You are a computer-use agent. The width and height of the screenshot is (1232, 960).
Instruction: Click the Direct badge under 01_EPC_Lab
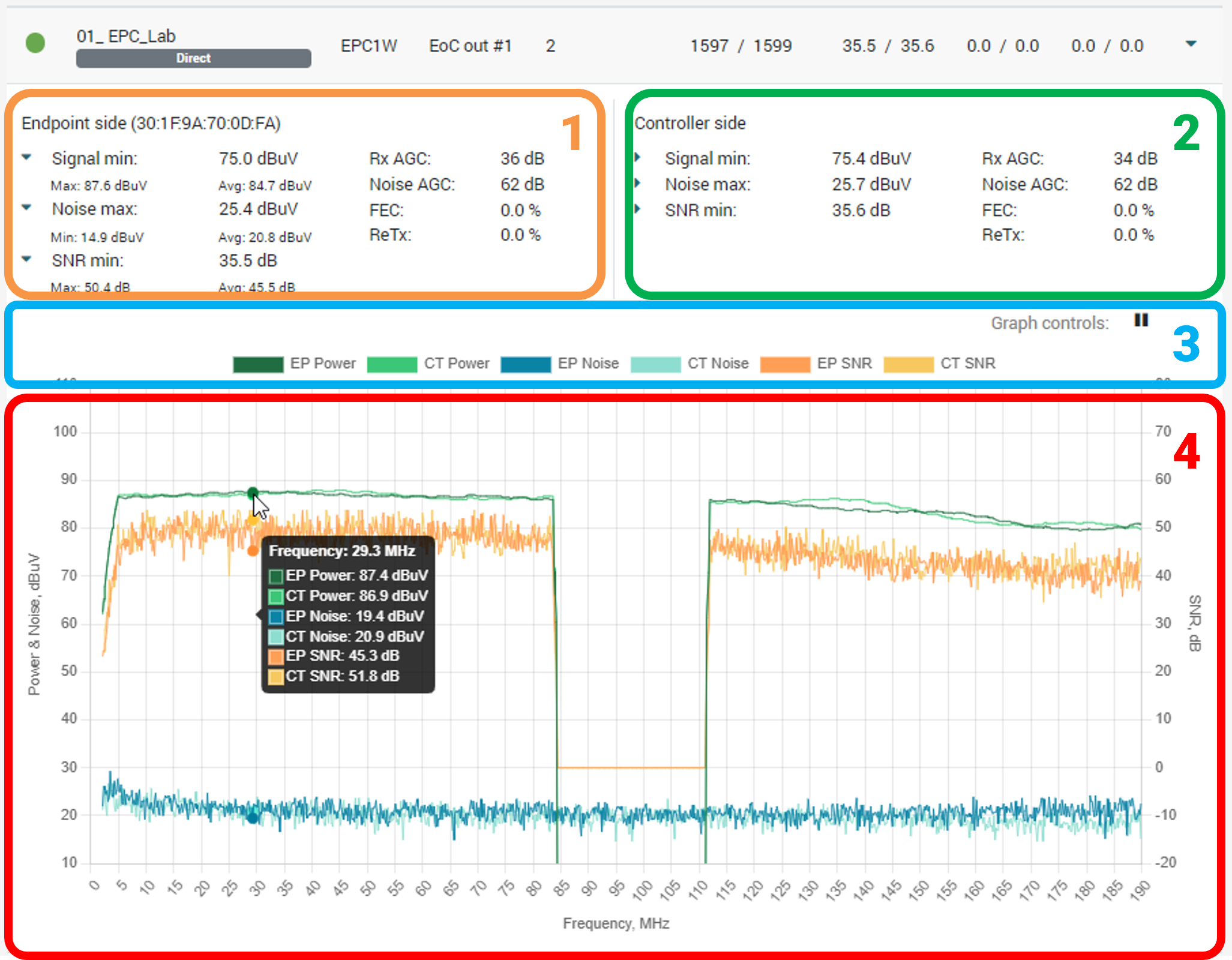tap(193, 58)
